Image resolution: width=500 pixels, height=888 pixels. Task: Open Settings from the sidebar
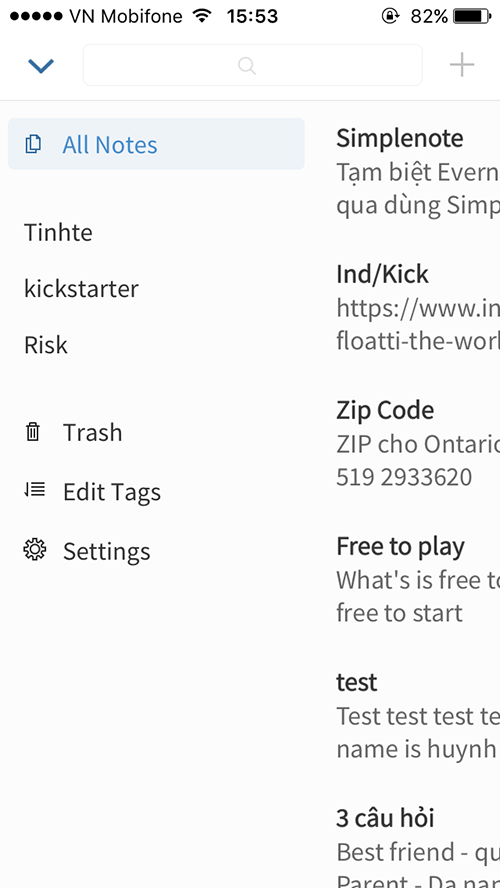click(x=106, y=550)
